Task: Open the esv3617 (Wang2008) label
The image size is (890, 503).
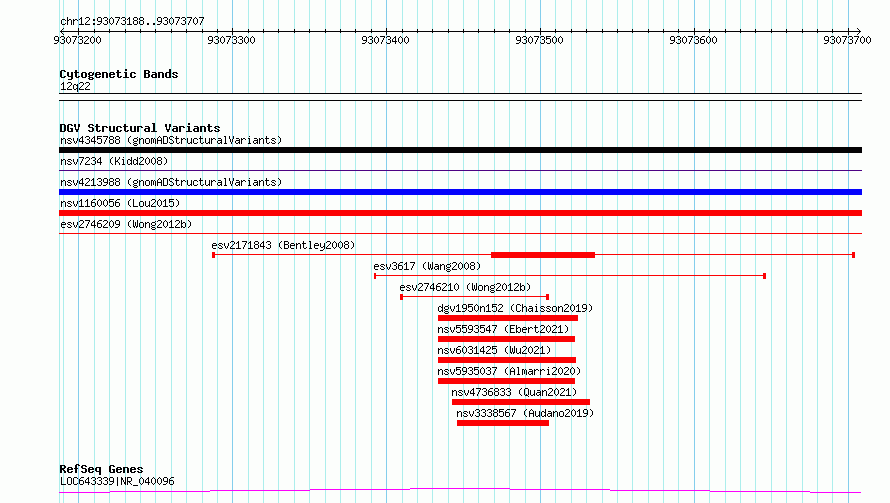Action: click(x=427, y=266)
